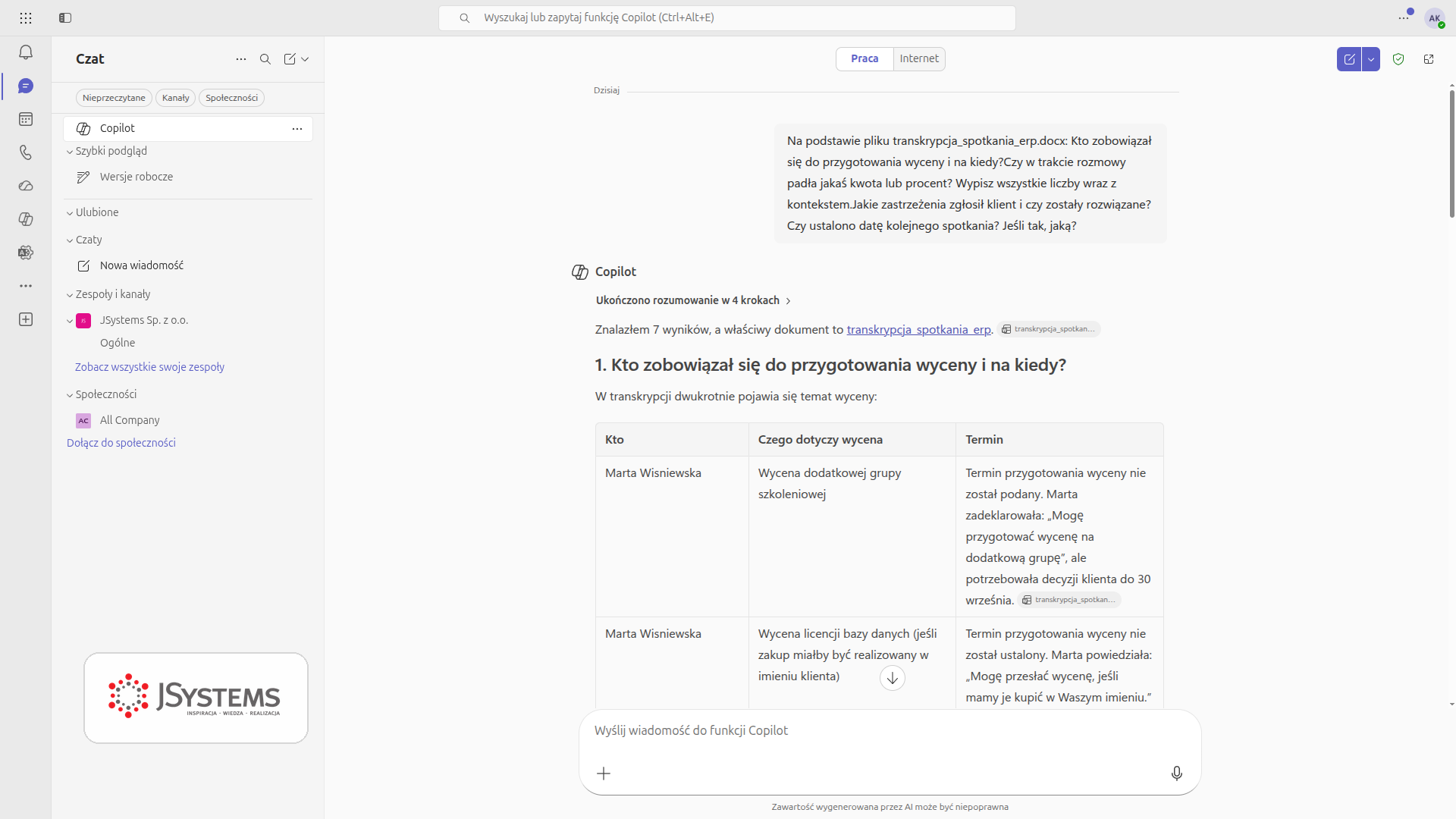Click citation chip after the document link

[1049, 329]
